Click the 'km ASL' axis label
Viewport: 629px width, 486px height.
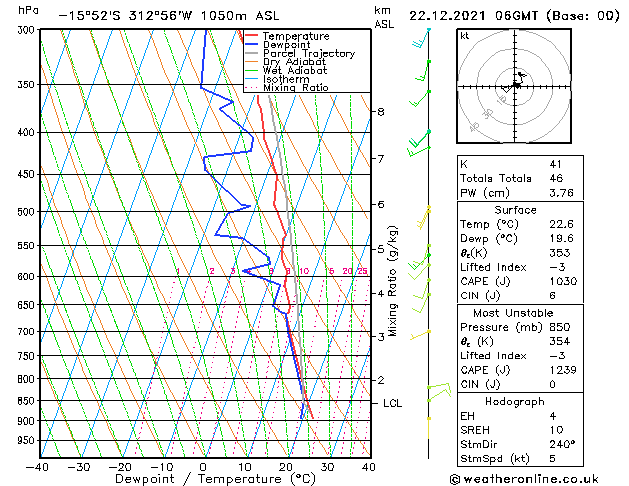(x=384, y=18)
